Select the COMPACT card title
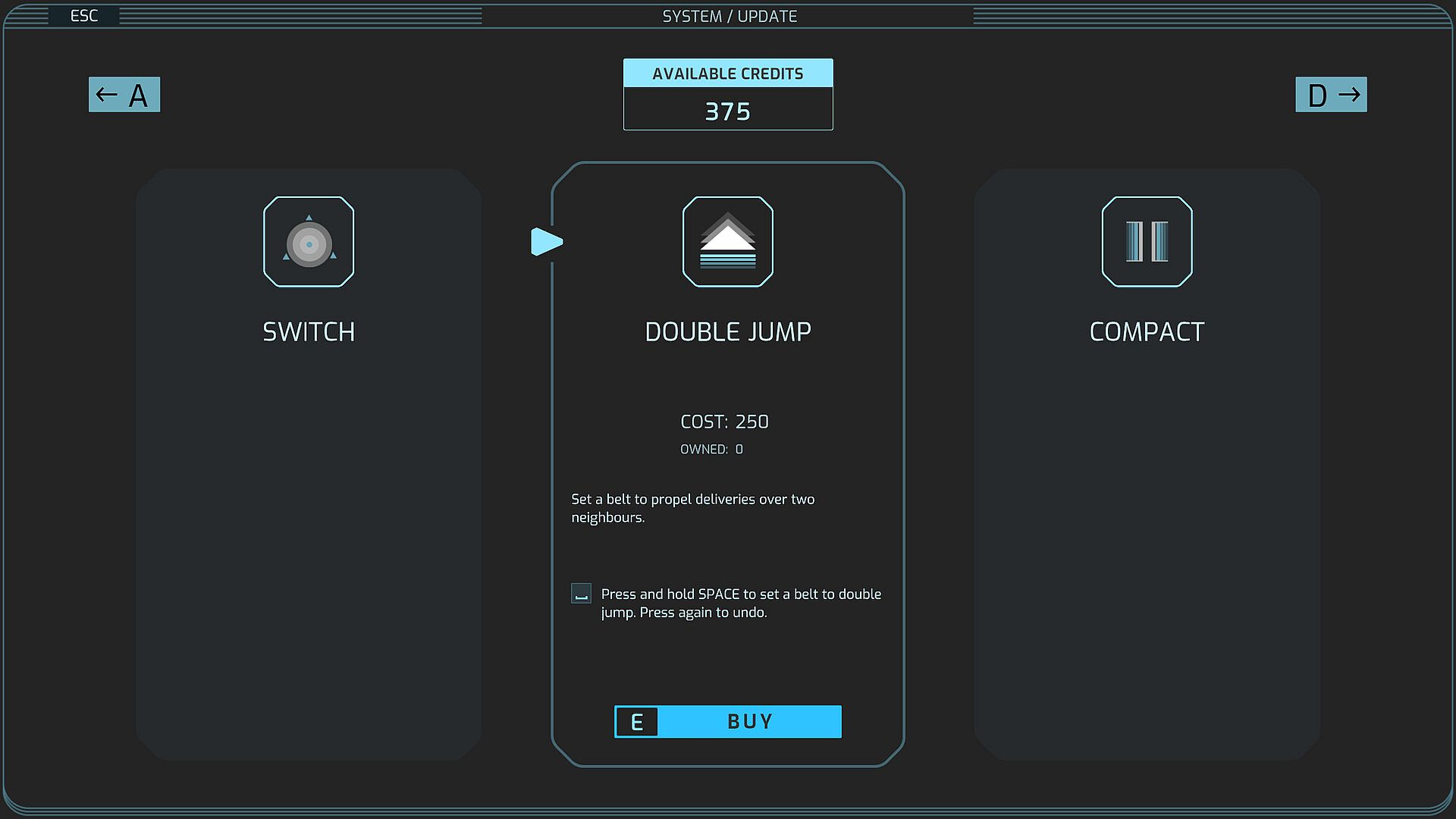Screen dimensions: 1456x819 pyautogui.click(x=1147, y=332)
